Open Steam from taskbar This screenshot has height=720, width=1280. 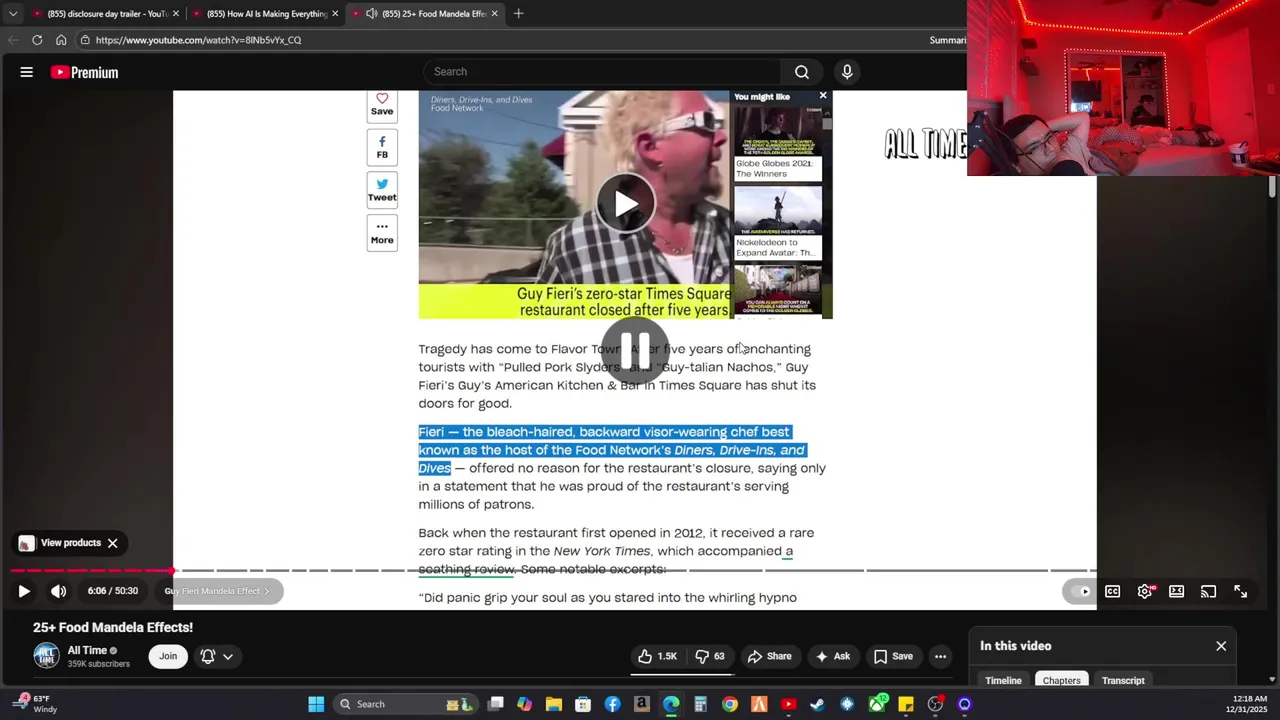(817, 704)
